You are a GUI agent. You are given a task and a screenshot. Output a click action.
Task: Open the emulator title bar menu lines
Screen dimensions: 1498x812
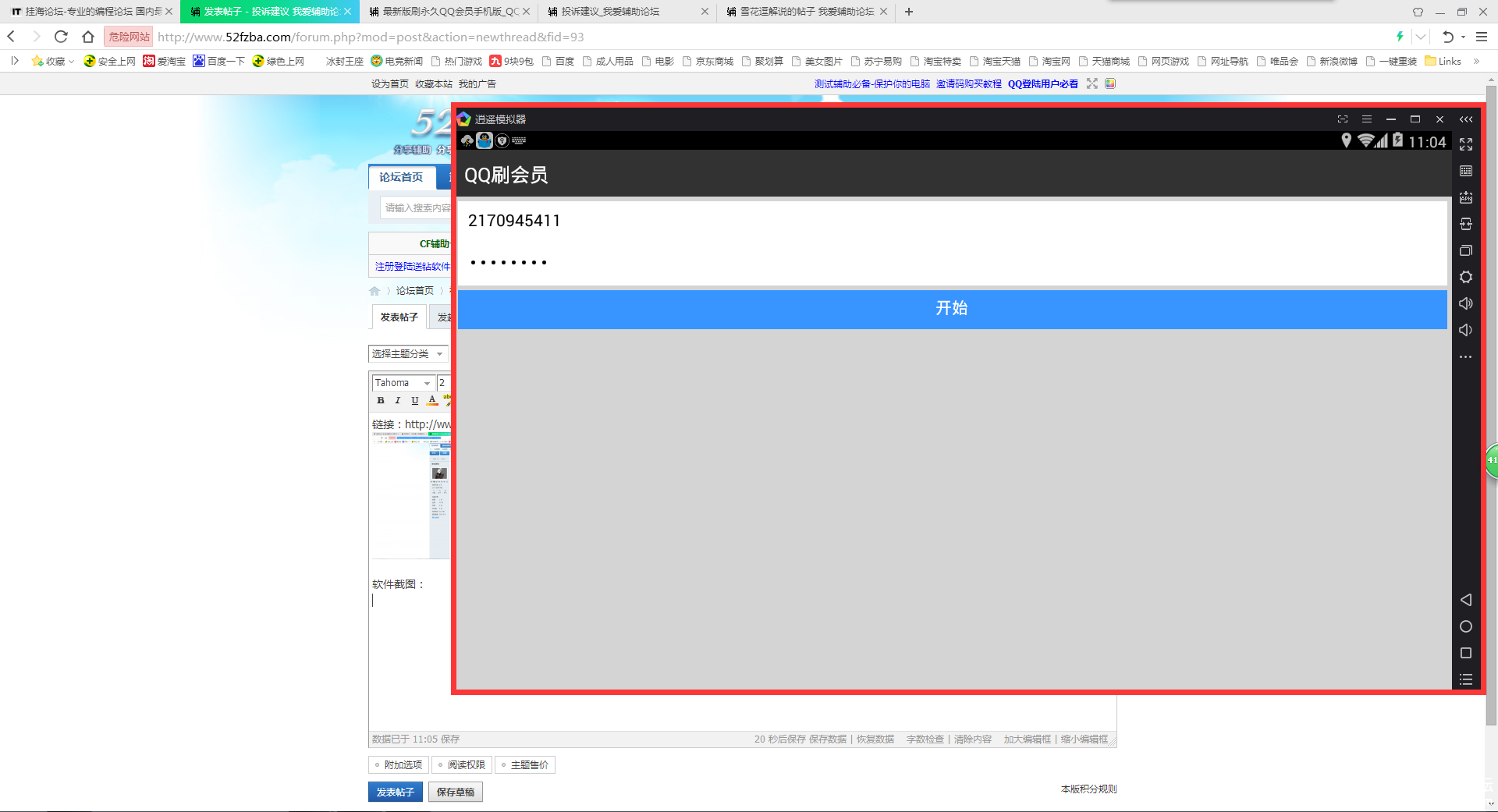[1367, 119]
